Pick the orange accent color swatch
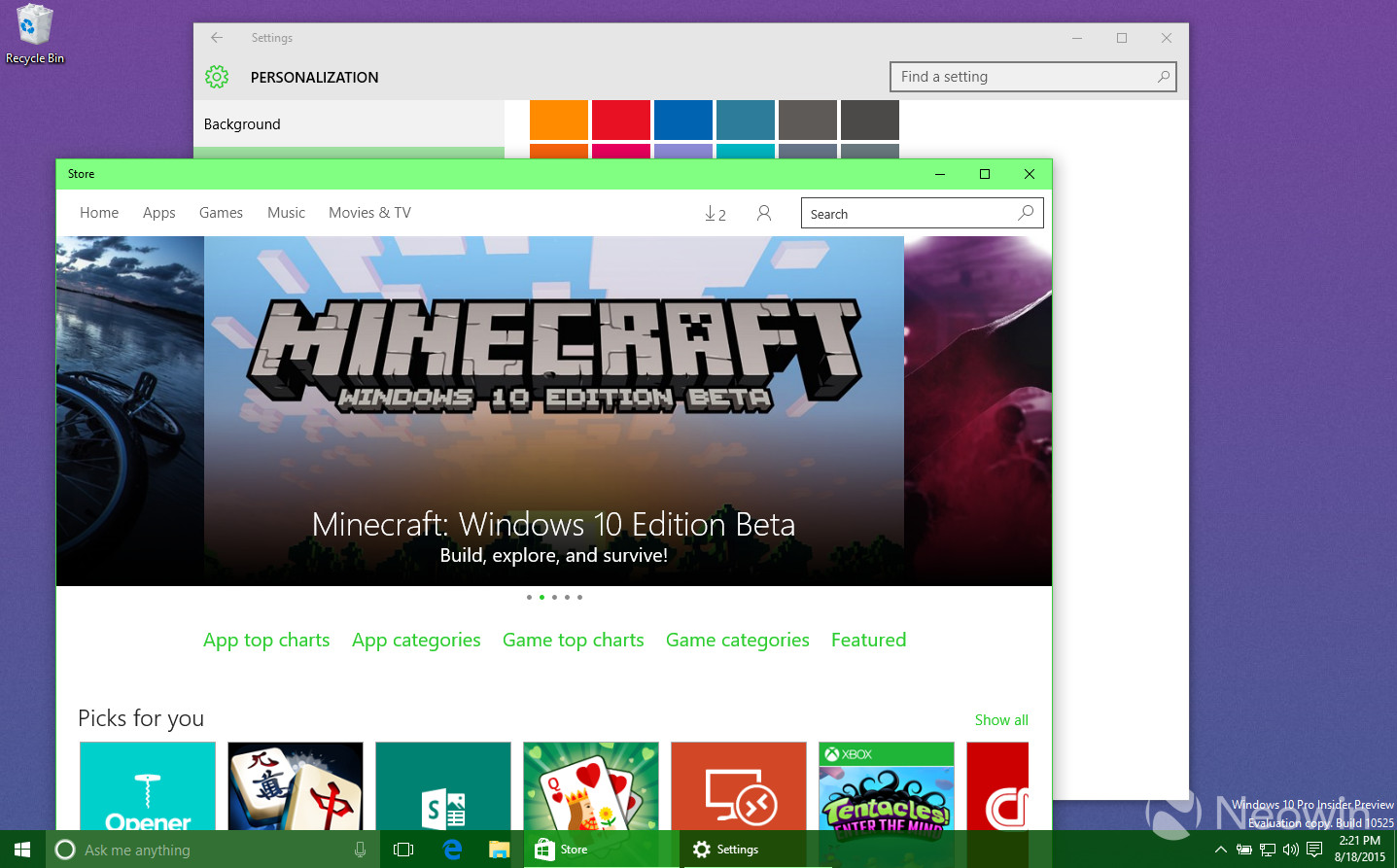This screenshot has height=868, width=1397. tap(559, 121)
